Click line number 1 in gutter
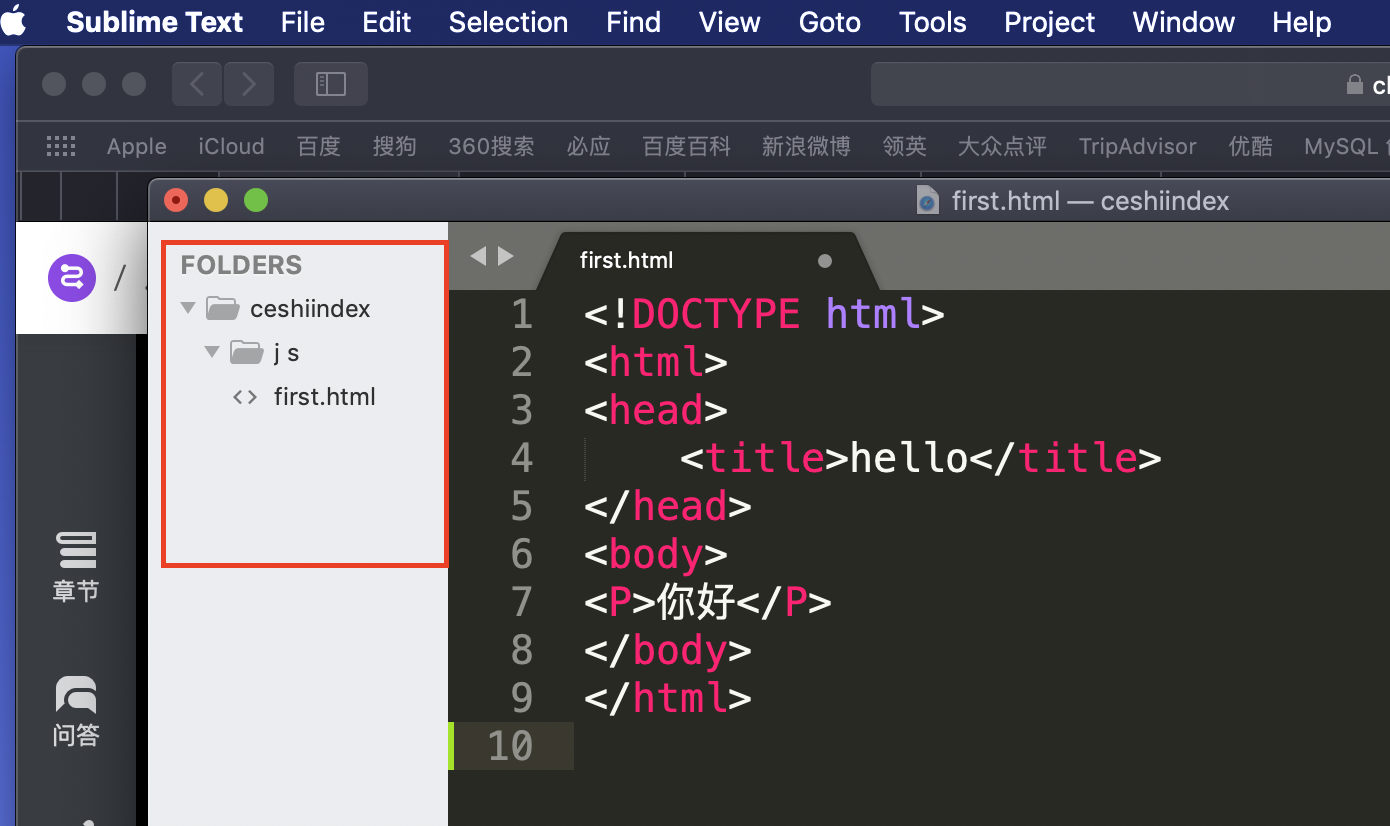The width and height of the screenshot is (1390, 826). pos(522,314)
